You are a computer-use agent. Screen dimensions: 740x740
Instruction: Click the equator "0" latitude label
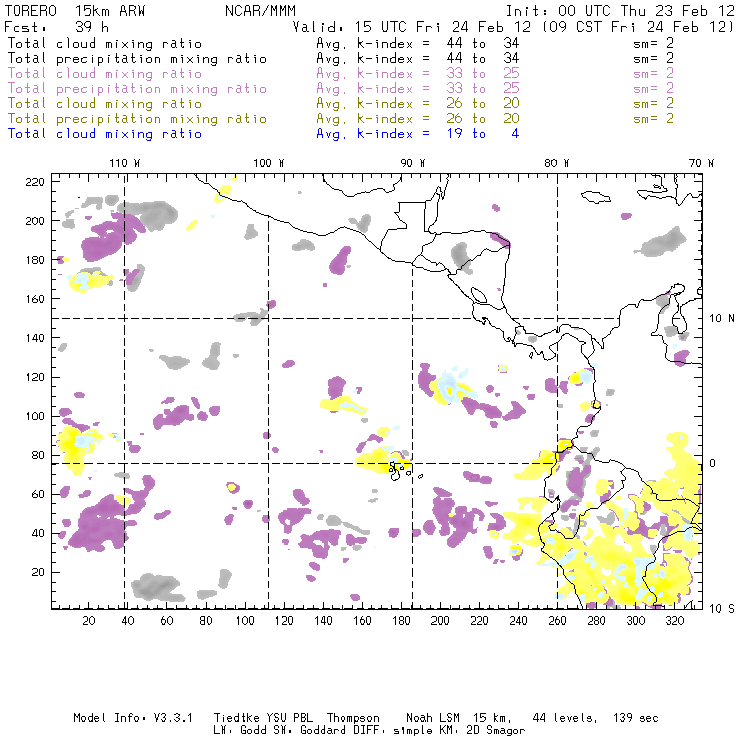(x=713, y=463)
